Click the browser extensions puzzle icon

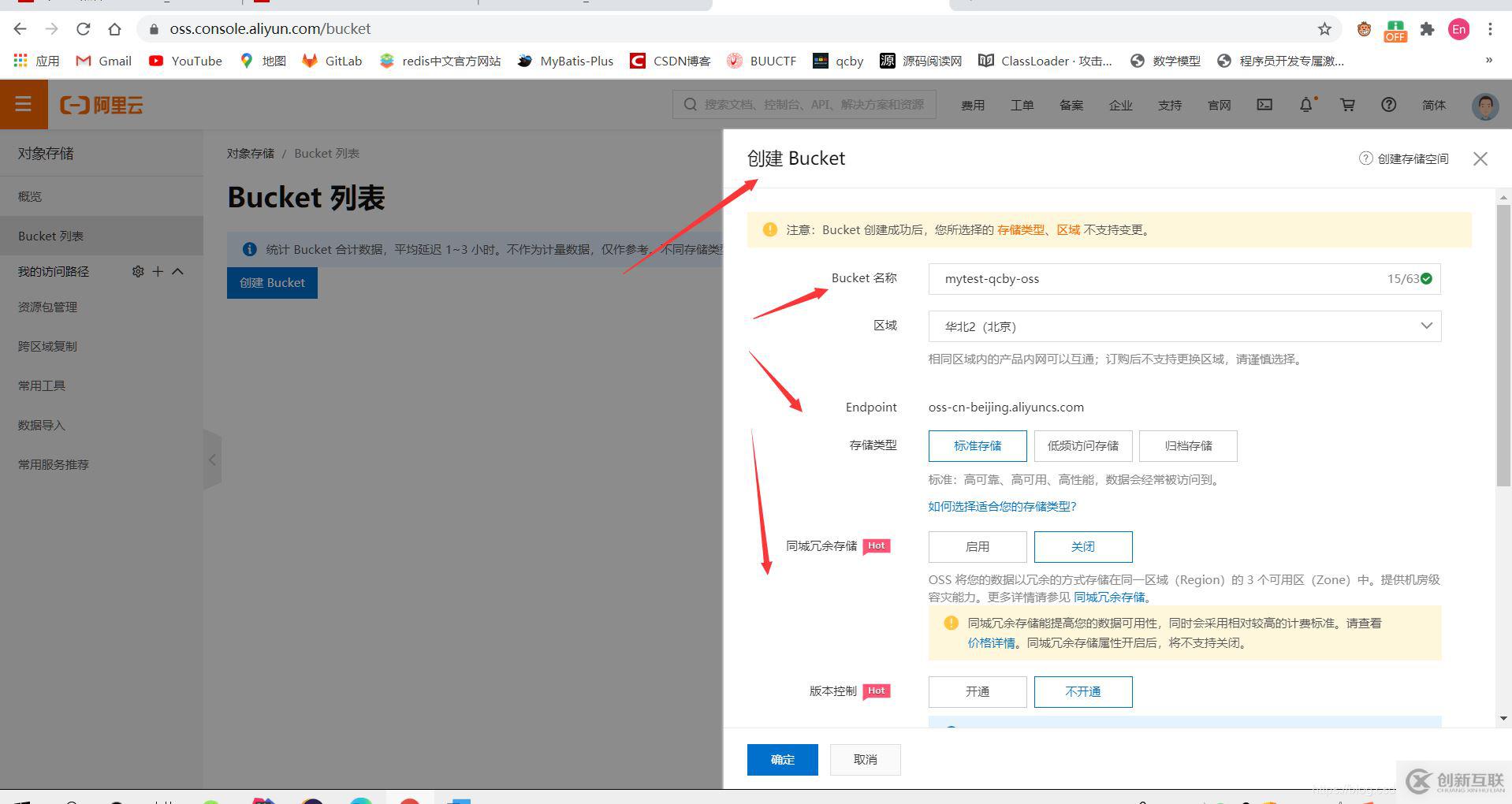click(1427, 29)
